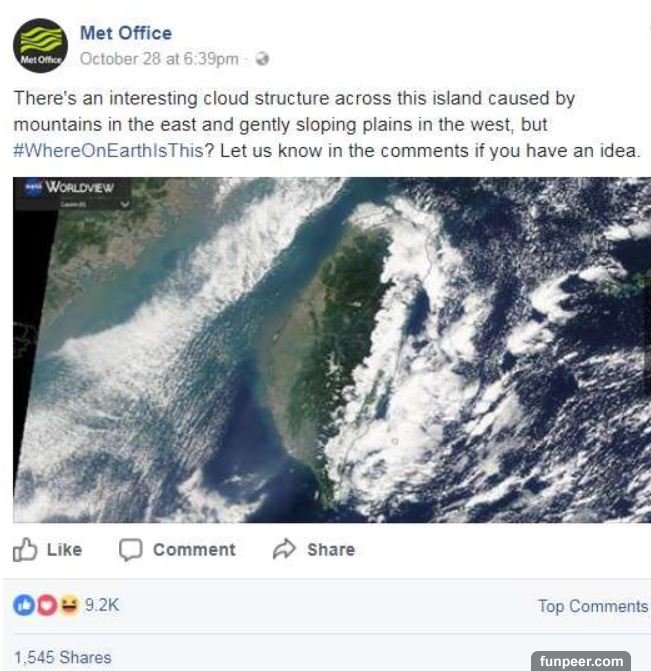
Task: Click the blue thumbs-up reaction icon
Action: tap(23, 606)
